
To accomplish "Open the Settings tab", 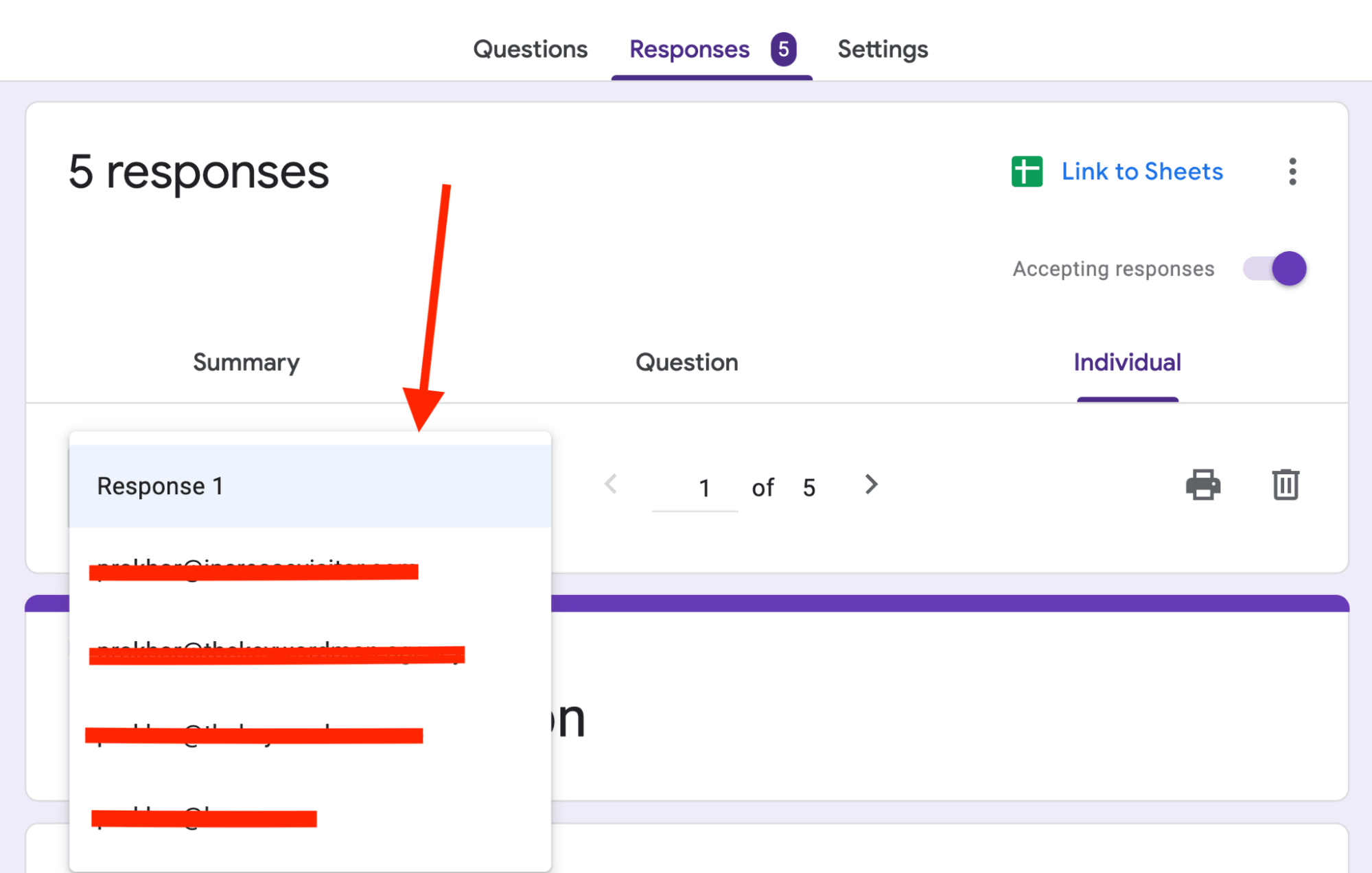I will point(883,49).
